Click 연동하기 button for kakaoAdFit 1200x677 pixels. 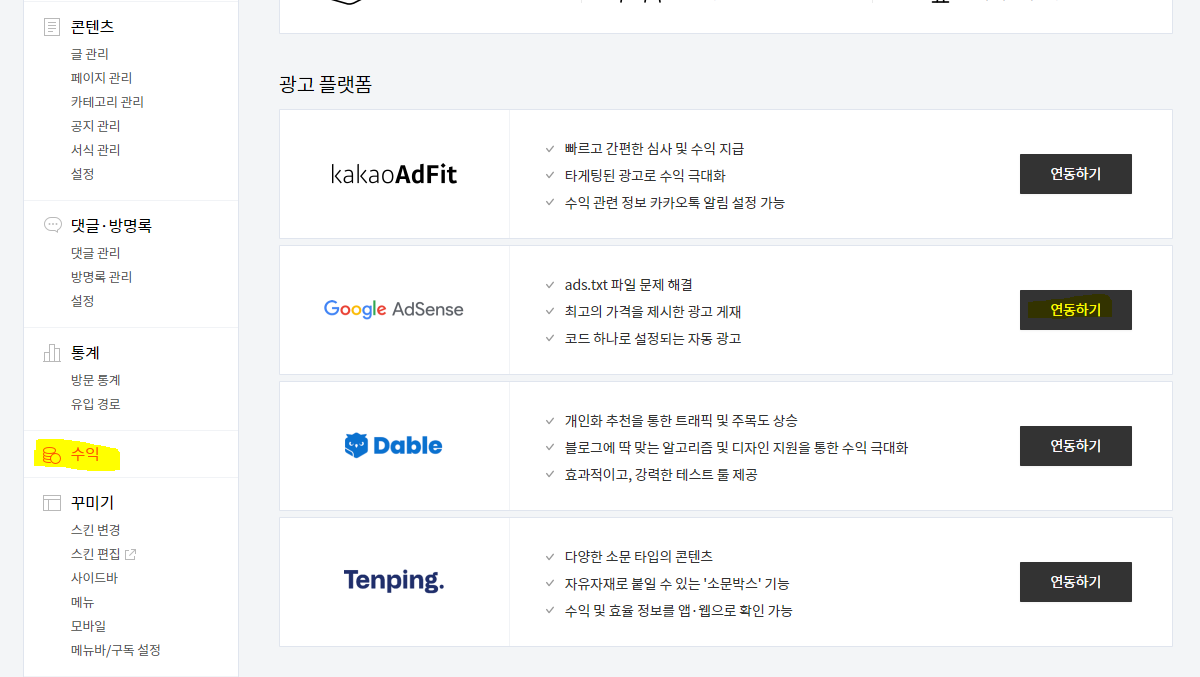[1076, 174]
